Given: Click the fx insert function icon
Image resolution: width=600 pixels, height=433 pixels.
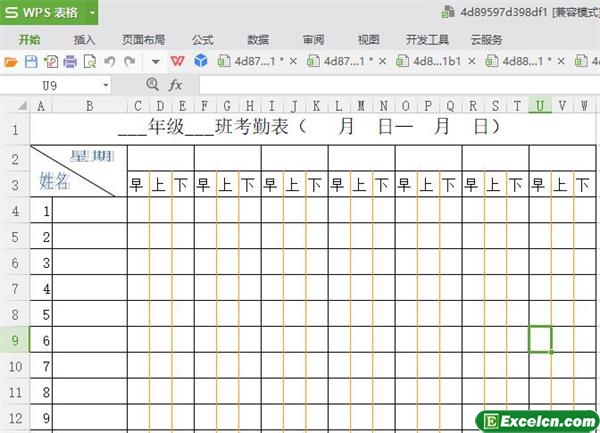Looking at the screenshot, I should 176,85.
